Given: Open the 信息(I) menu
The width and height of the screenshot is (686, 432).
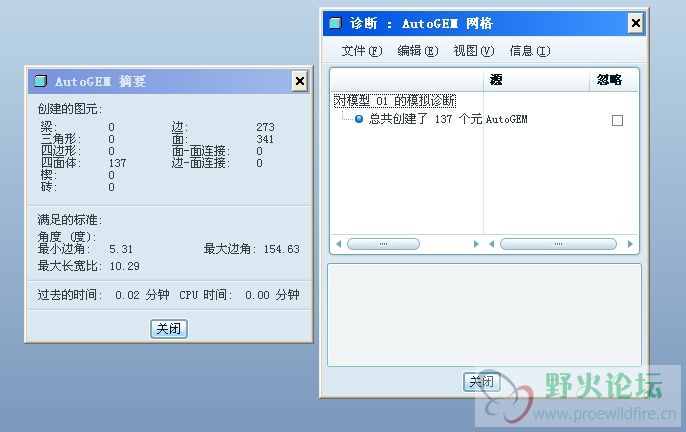Looking at the screenshot, I should point(529,51).
